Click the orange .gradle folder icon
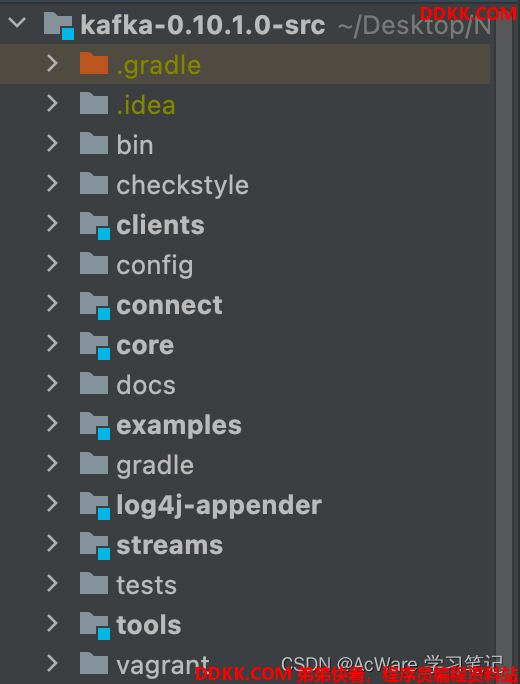This screenshot has height=684, width=520. pyautogui.click(x=94, y=63)
